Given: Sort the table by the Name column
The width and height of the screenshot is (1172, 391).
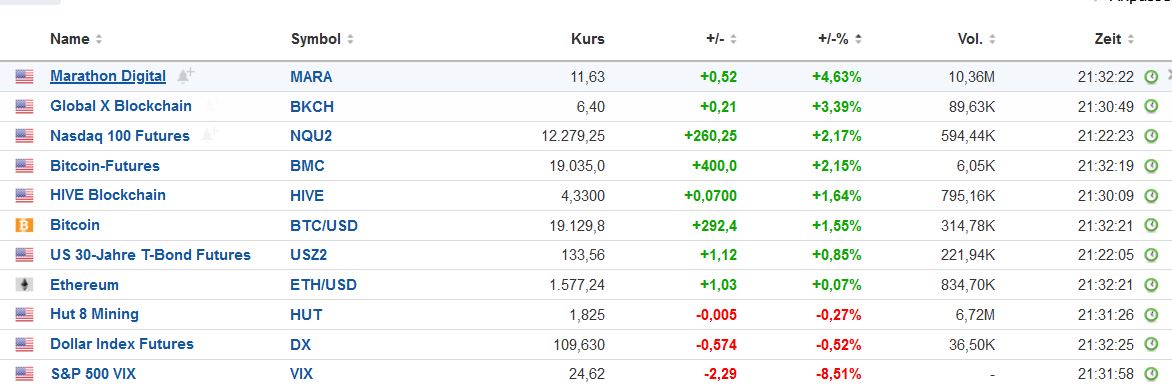Looking at the screenshot, I should tap(76, 39).
